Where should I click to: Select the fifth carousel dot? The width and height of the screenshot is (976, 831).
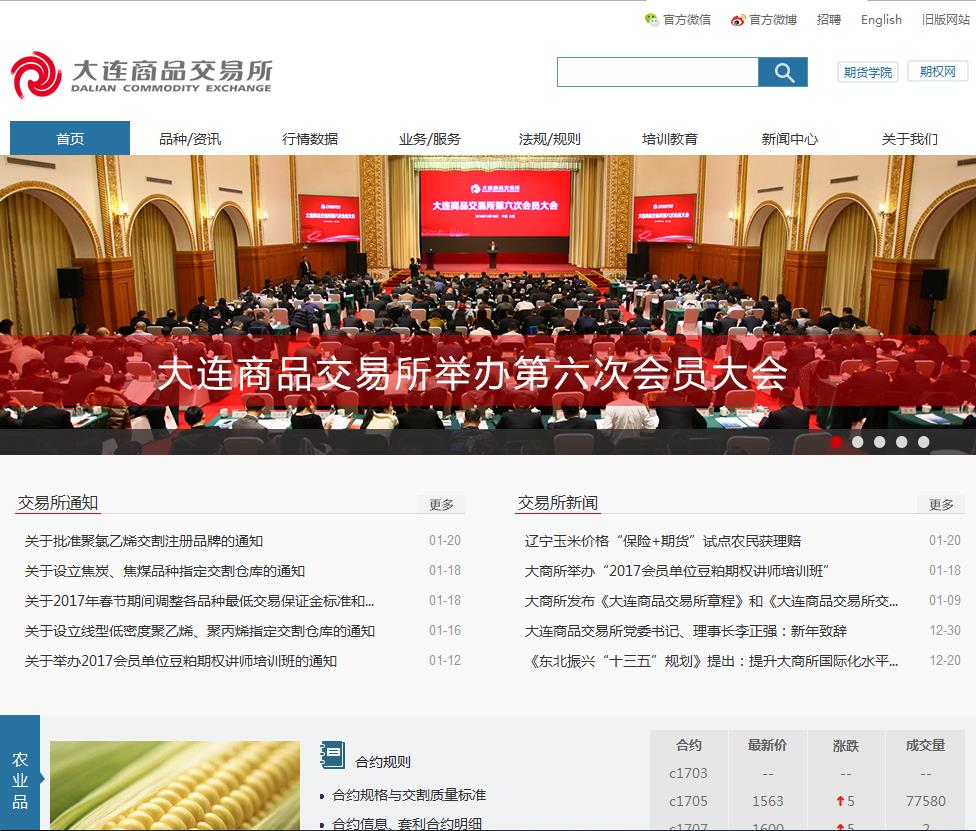click(924, 442)
